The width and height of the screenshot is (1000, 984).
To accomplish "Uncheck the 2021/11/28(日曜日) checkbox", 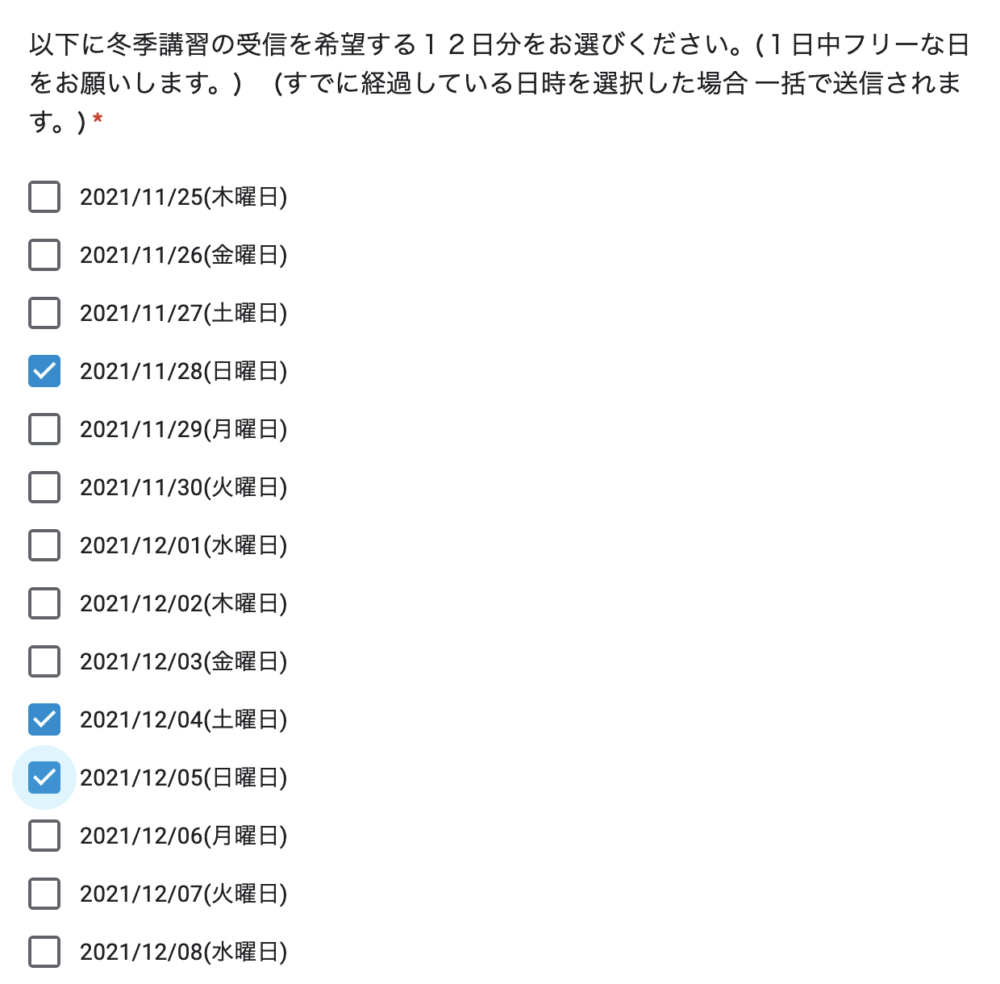I will coord(44,371).
